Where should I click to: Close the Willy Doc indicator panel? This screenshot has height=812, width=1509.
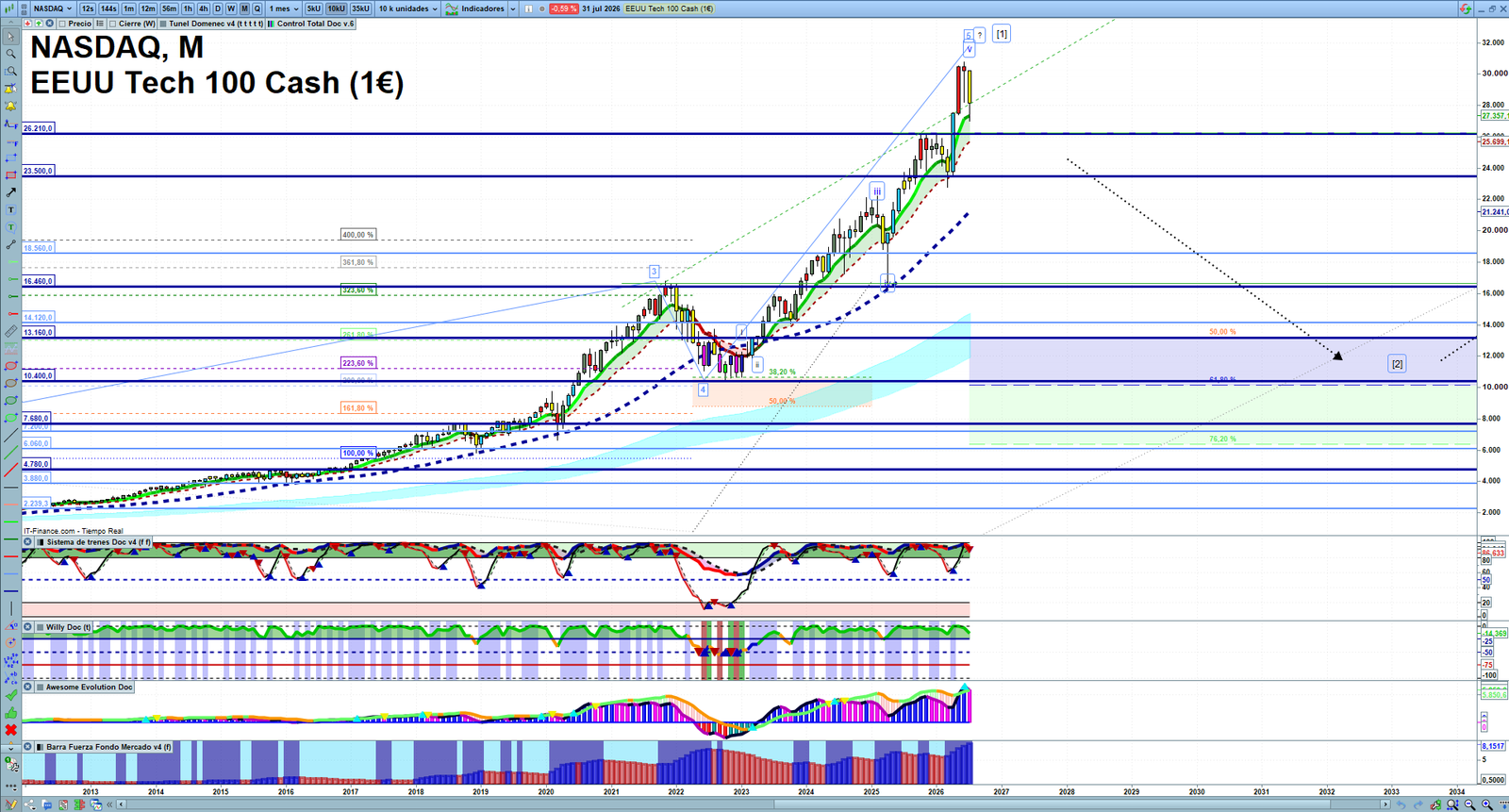28,626
